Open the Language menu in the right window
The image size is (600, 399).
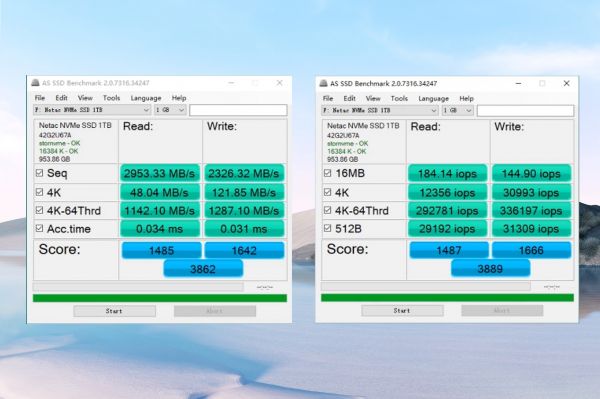[x=433, y=98]
